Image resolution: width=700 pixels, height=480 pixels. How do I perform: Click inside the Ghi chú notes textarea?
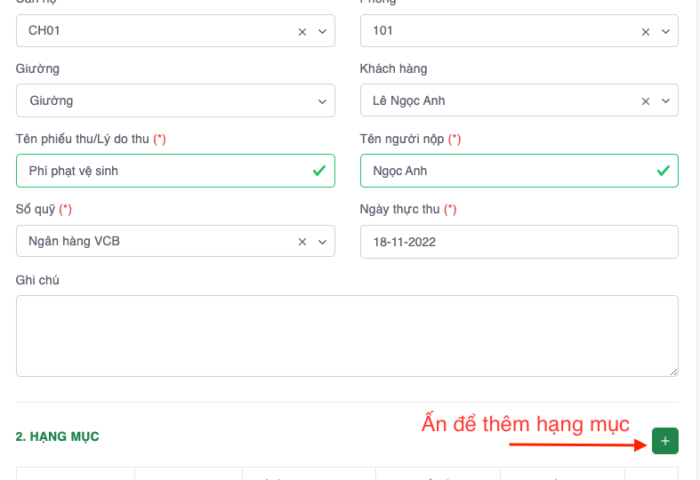[347, 336]
